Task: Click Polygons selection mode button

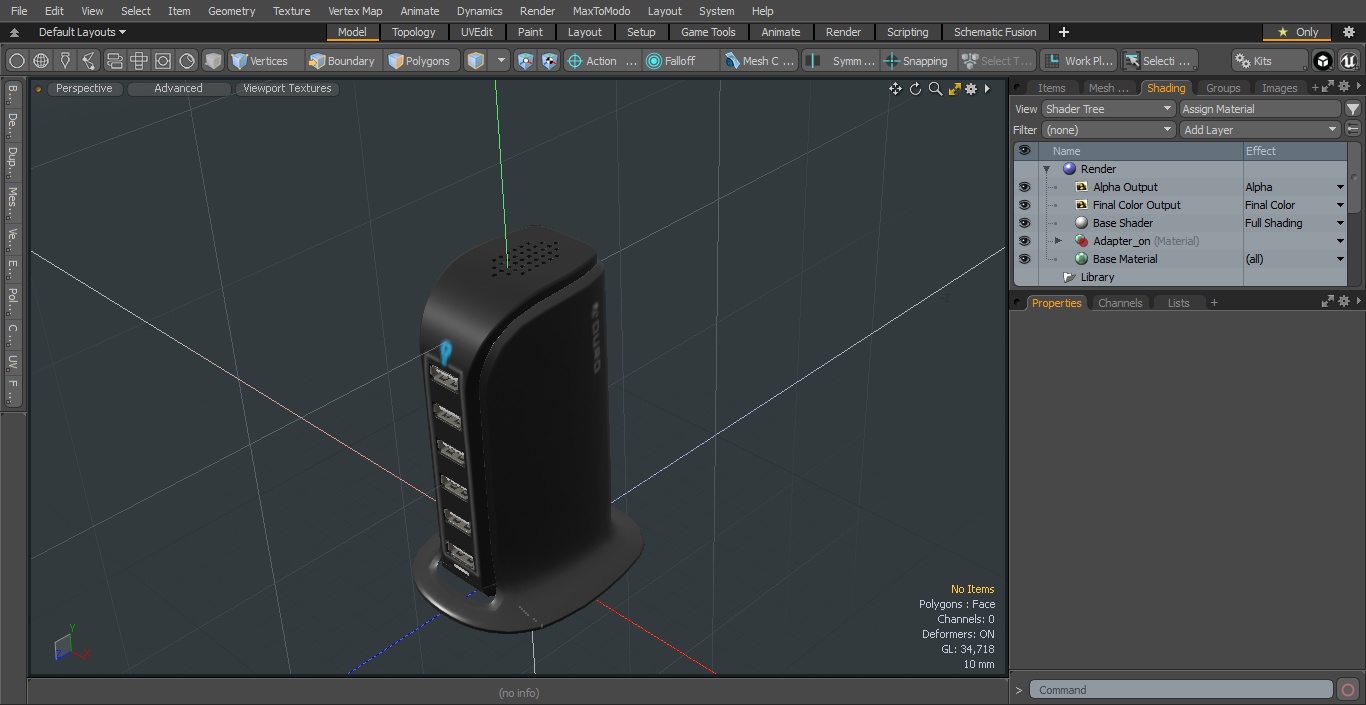Action: pos(420,61)
